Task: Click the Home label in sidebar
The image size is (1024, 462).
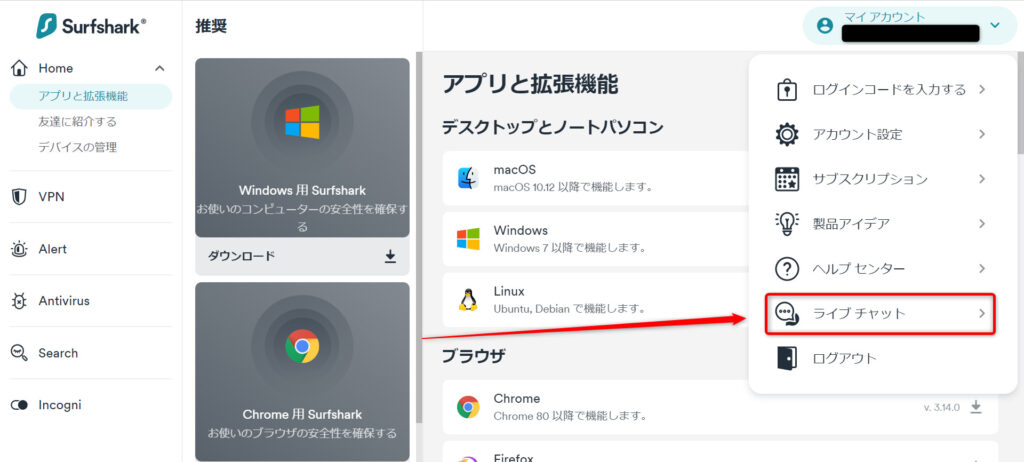Action: [56, 68]
